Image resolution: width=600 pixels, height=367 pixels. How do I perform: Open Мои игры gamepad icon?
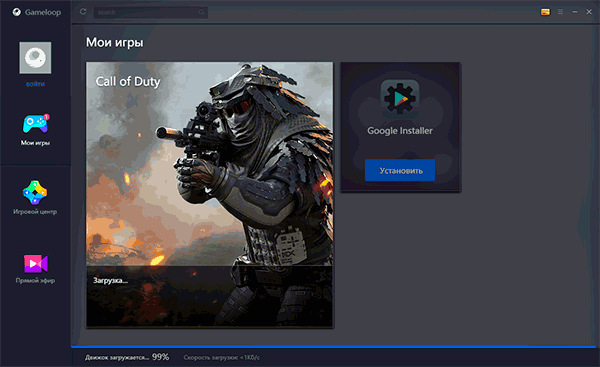pos(36,124)
